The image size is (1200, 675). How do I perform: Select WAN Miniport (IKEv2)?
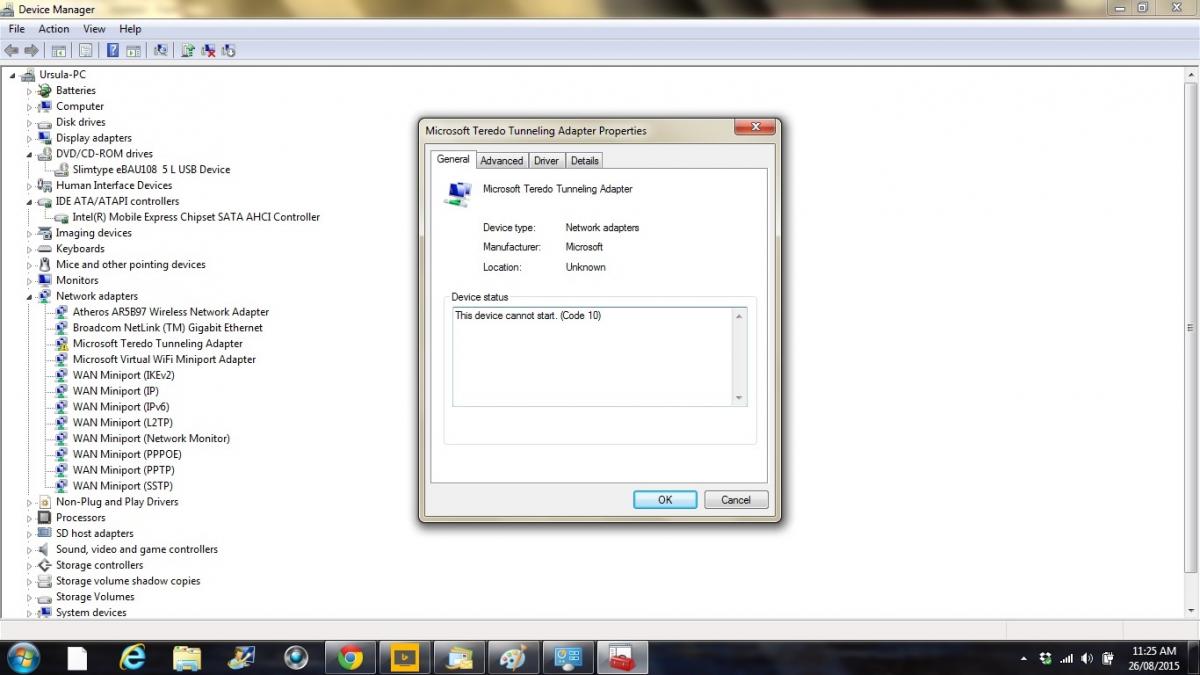[x=123, y=375]
